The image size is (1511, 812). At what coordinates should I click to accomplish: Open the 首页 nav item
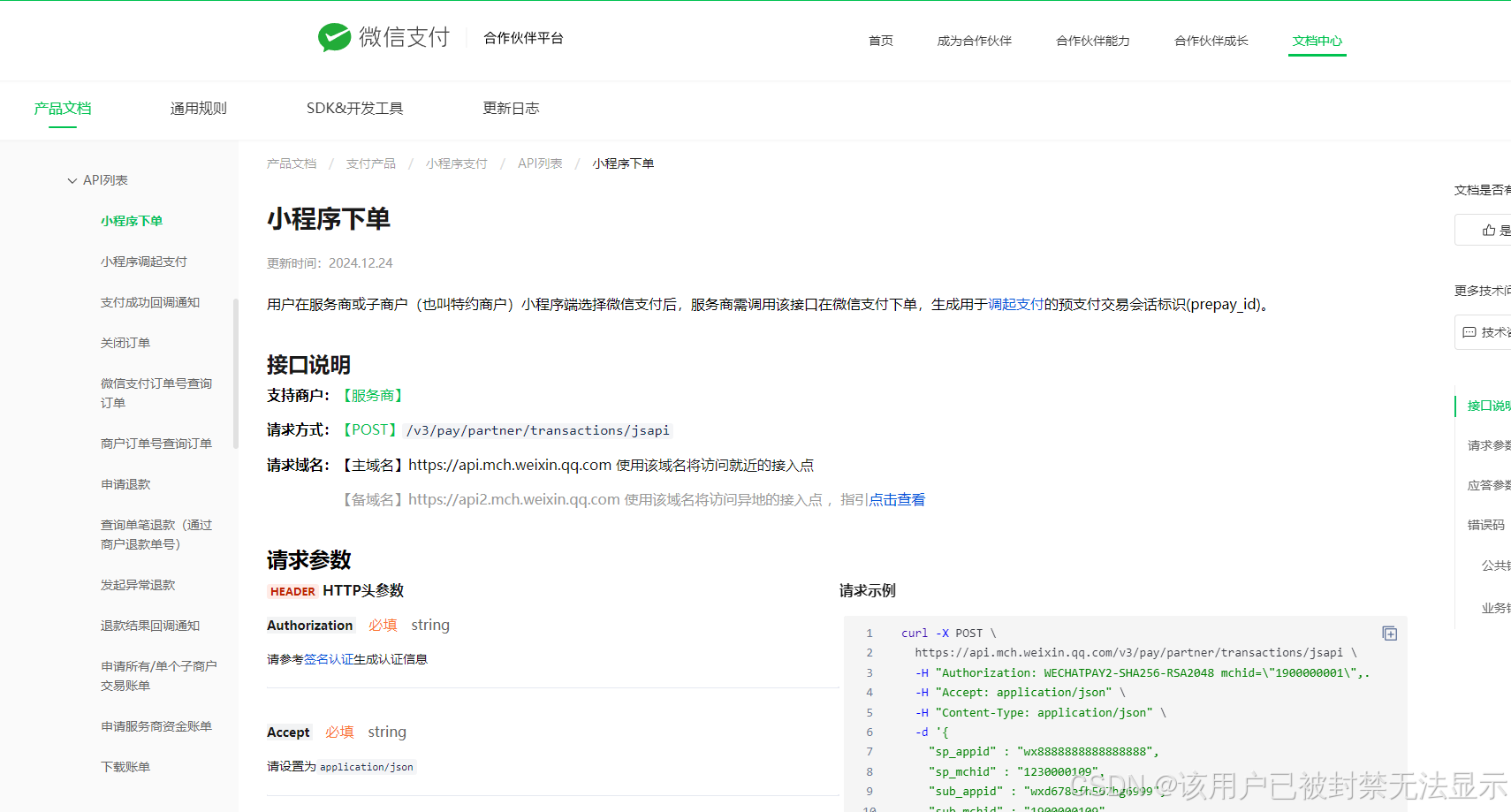click(x=881, y=41)
